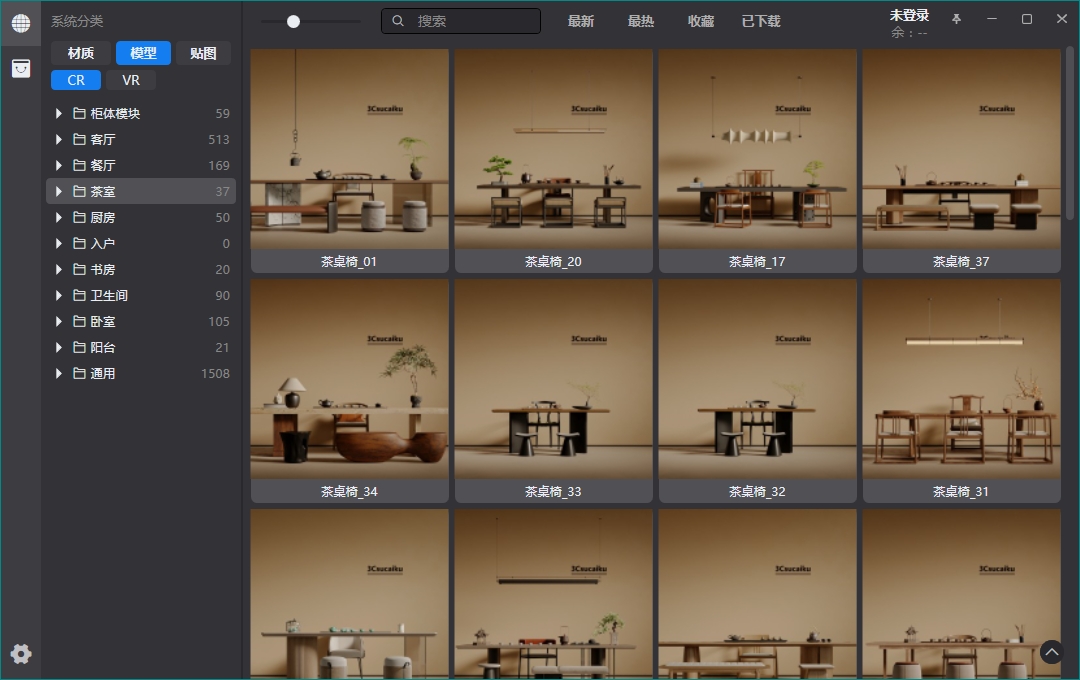
Task: Expand the 书房 category
Action: 59,269
